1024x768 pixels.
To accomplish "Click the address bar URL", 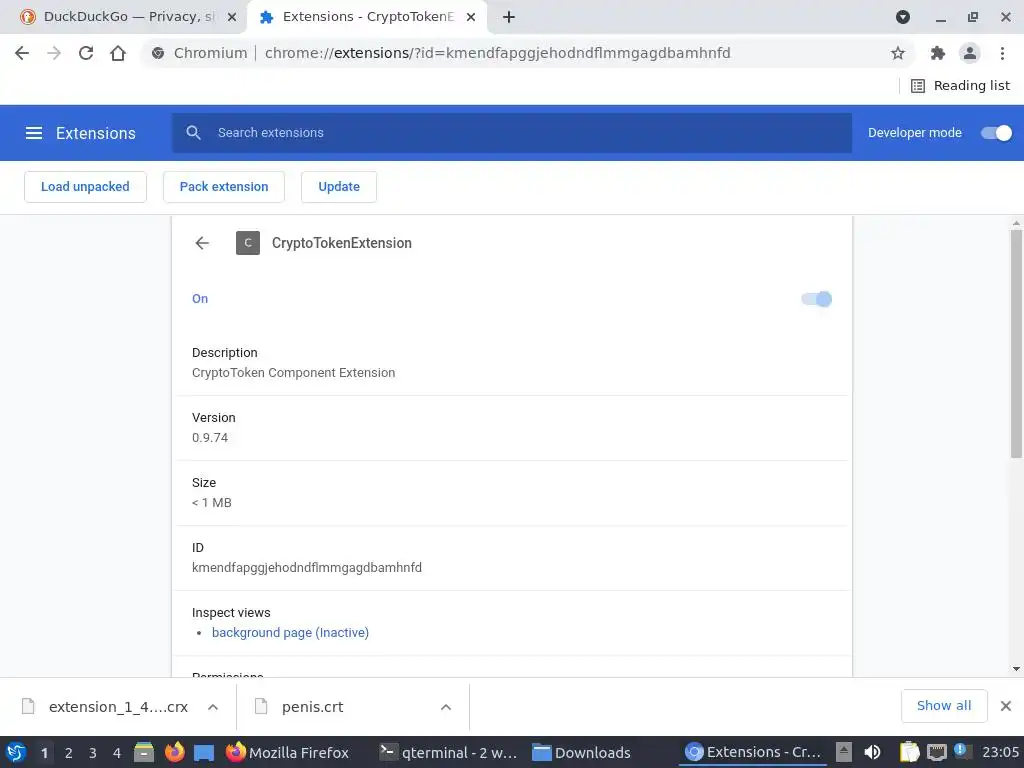I will (x=498, y=53).
